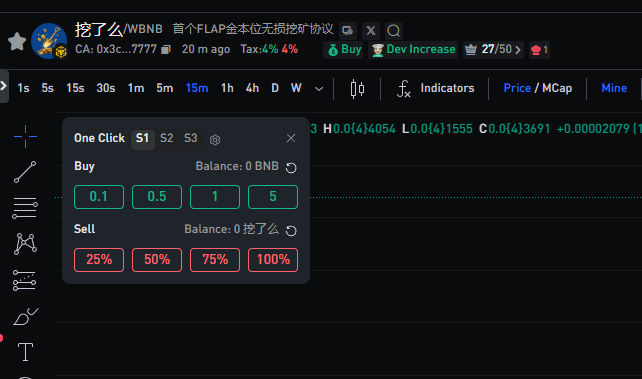Select the D daily timeframe
Screen dimensions: 642x379
(275, 88)
